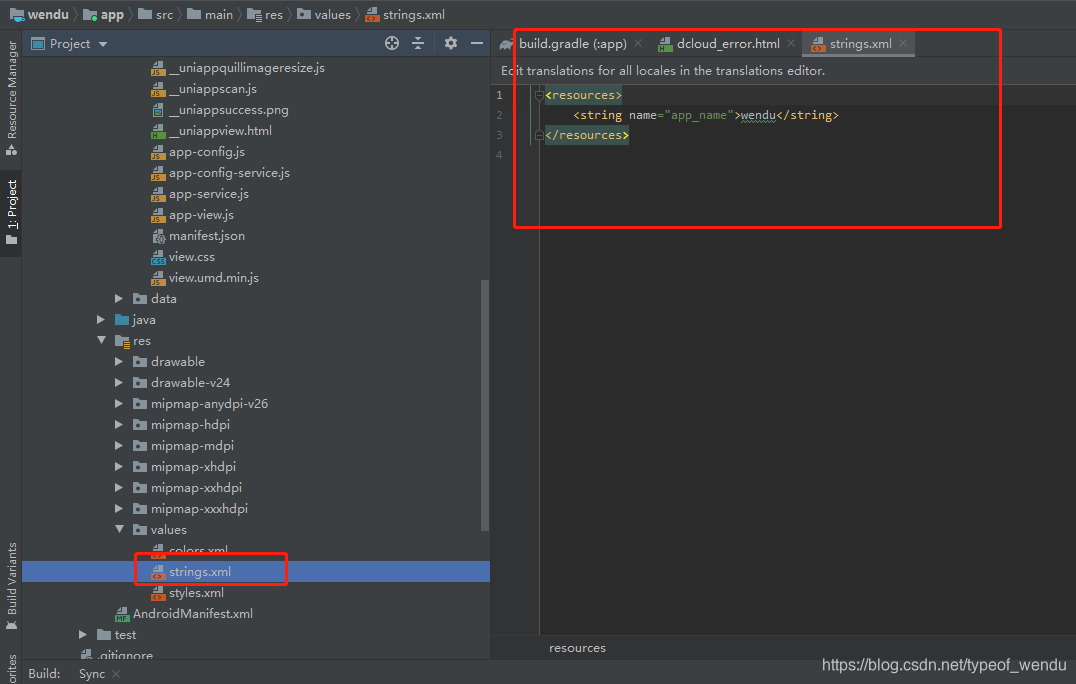1076x684 pixels.
Task: Select strings.xml in project tree
Action: coord(191,571)
